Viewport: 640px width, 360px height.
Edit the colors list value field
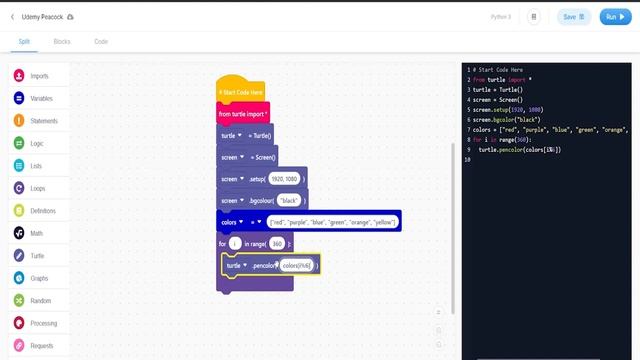point(332,222)
